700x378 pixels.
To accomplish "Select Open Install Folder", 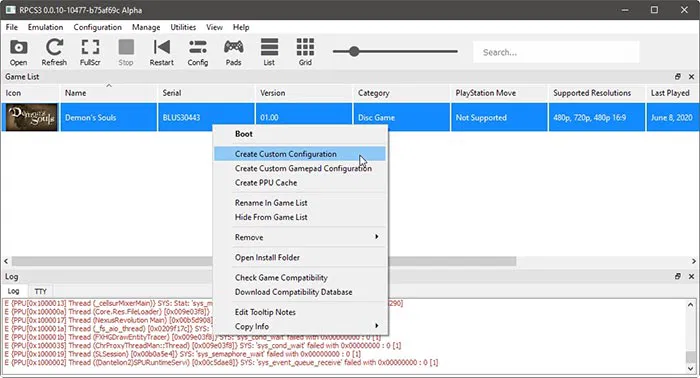I will (x=300, y=258).
